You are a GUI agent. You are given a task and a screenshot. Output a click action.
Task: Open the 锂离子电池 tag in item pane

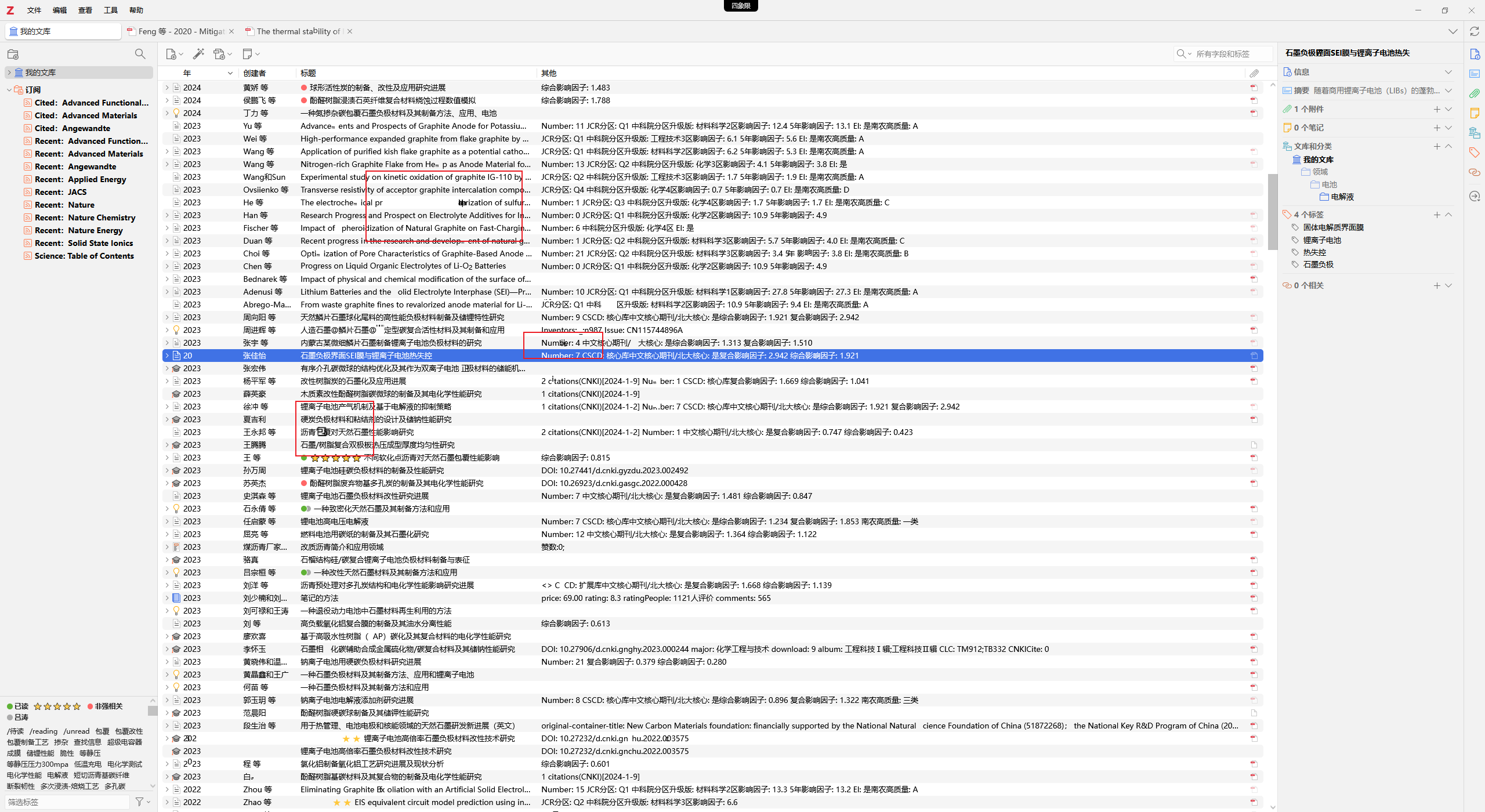[x=1322, y=240]
